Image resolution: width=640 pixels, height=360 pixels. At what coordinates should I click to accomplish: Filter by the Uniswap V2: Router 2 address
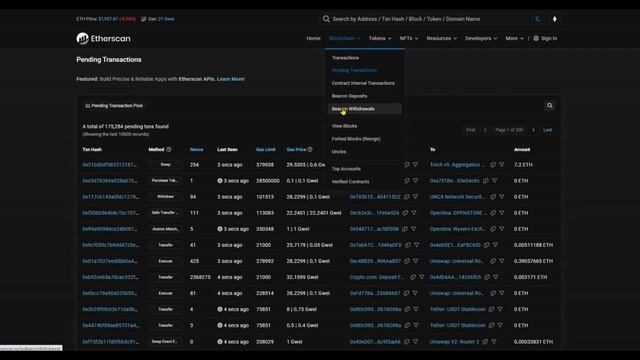(x=494, y=342)
